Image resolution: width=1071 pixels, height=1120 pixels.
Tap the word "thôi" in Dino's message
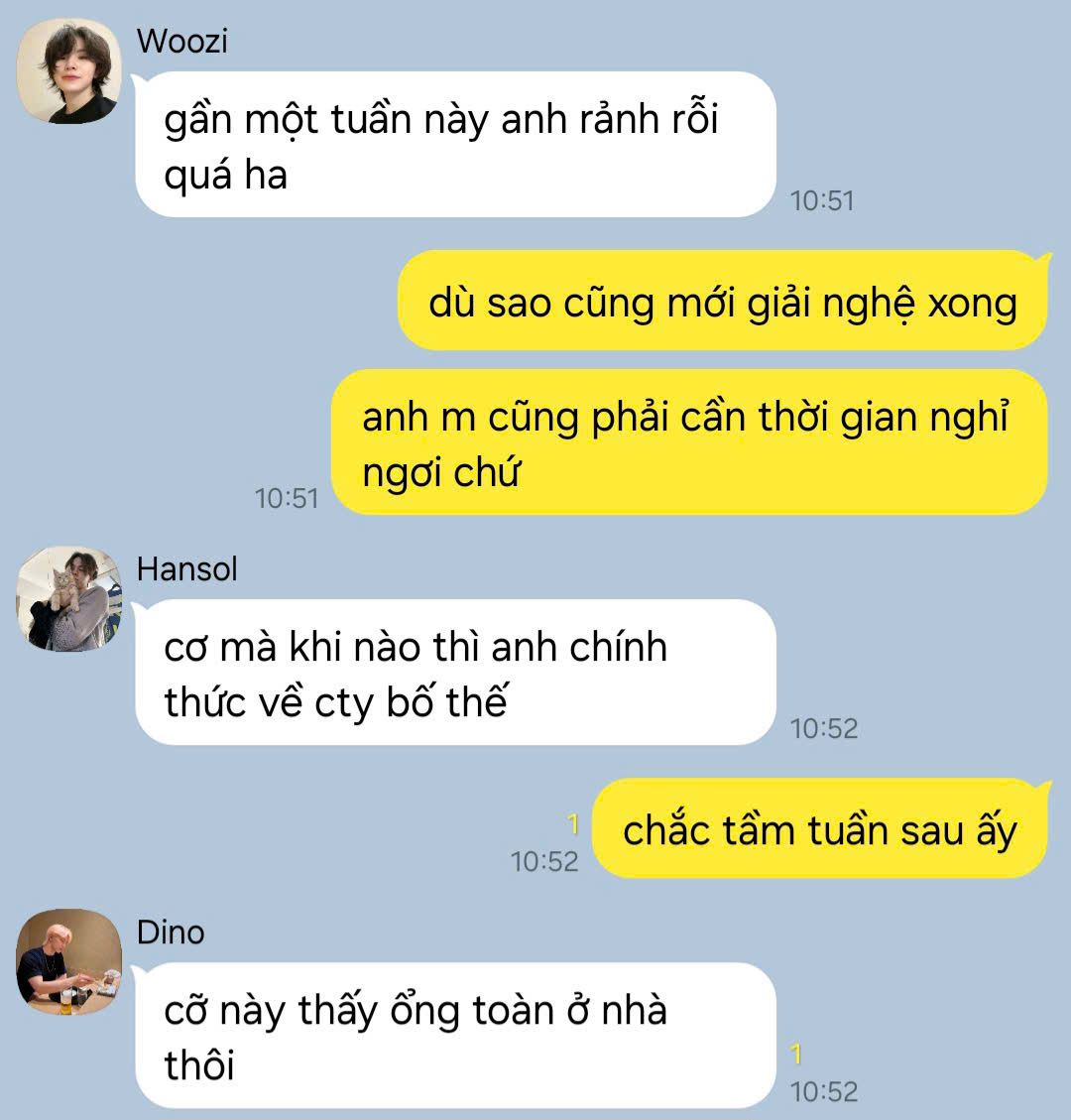[199, 1065]
